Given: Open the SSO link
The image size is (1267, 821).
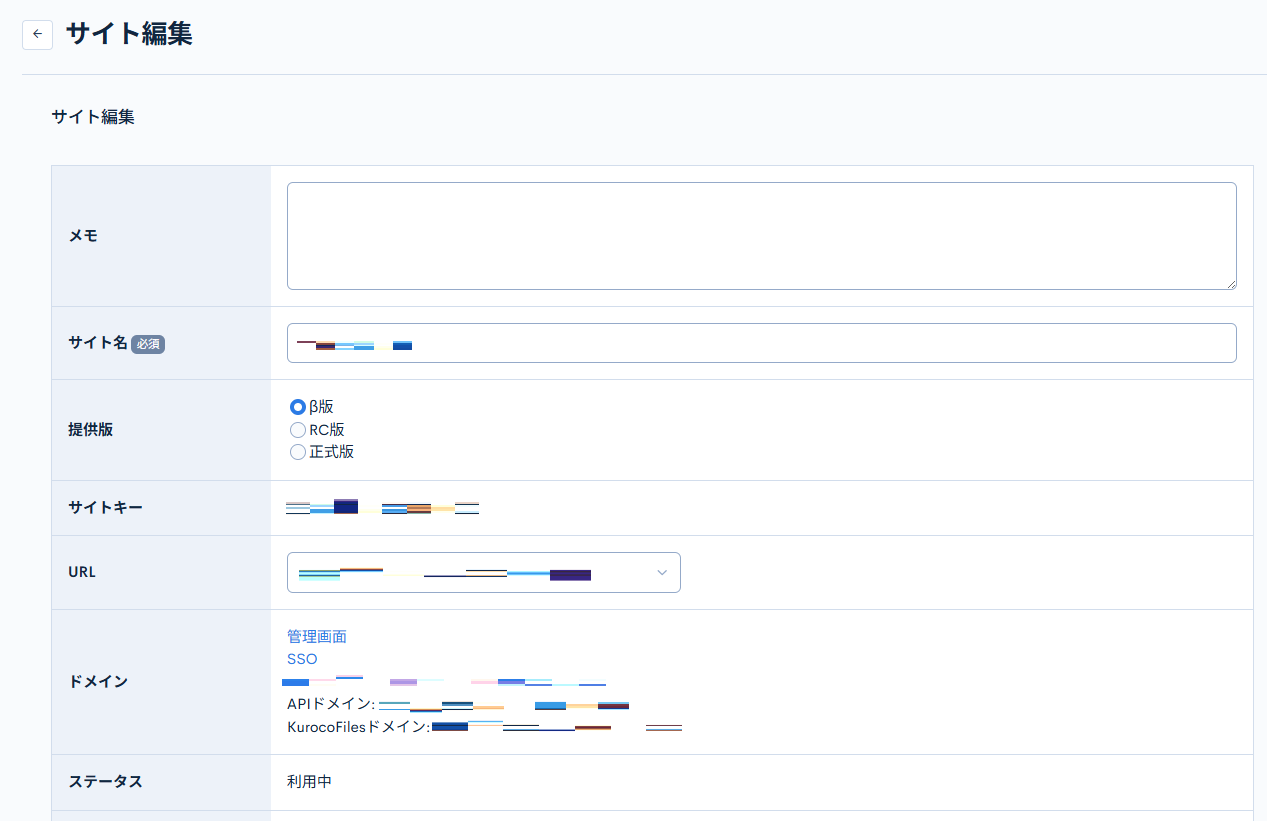Looking at the screenshot, I should click(302, 659).
